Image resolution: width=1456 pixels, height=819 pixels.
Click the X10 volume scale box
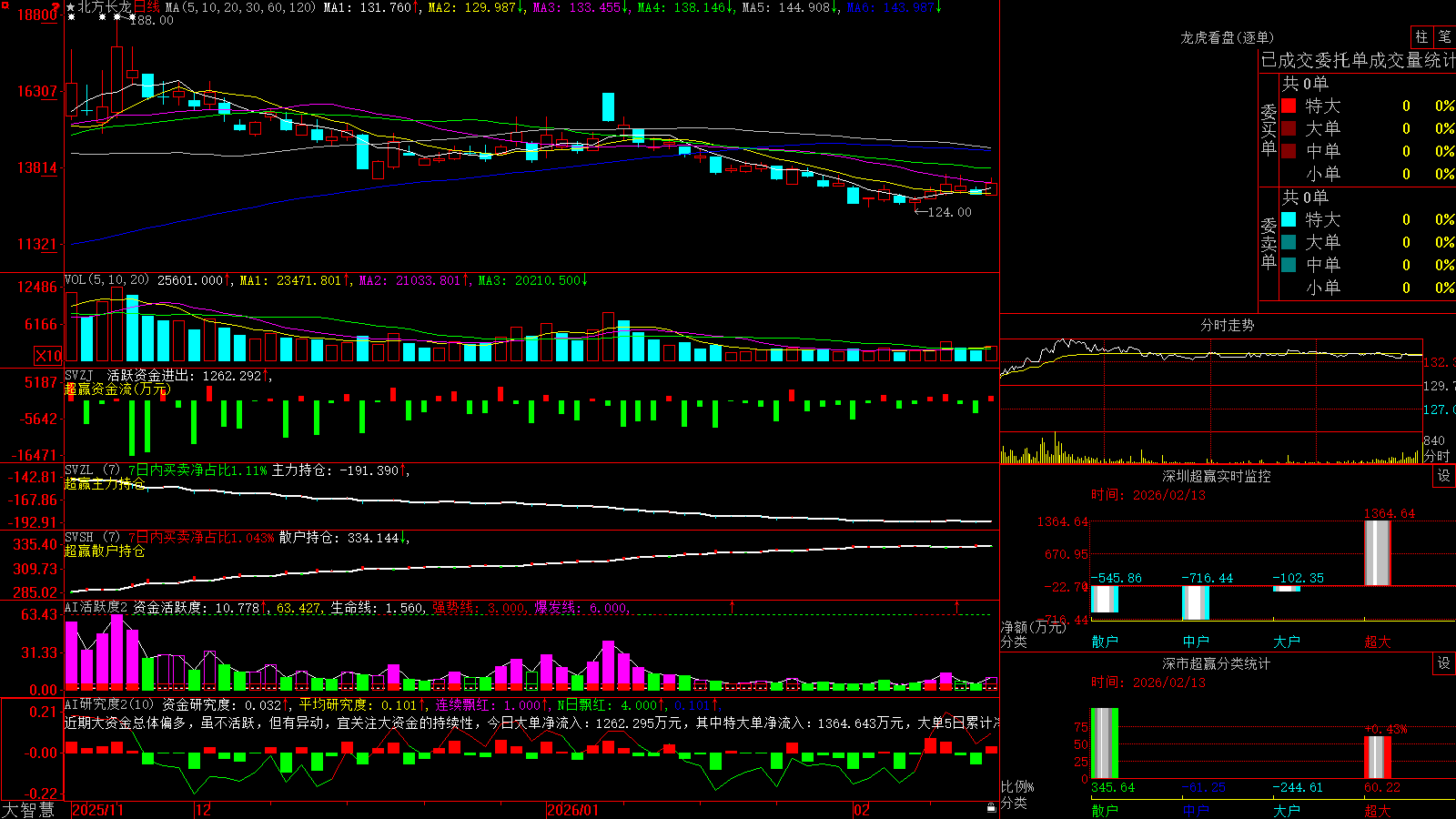[48, 356]
